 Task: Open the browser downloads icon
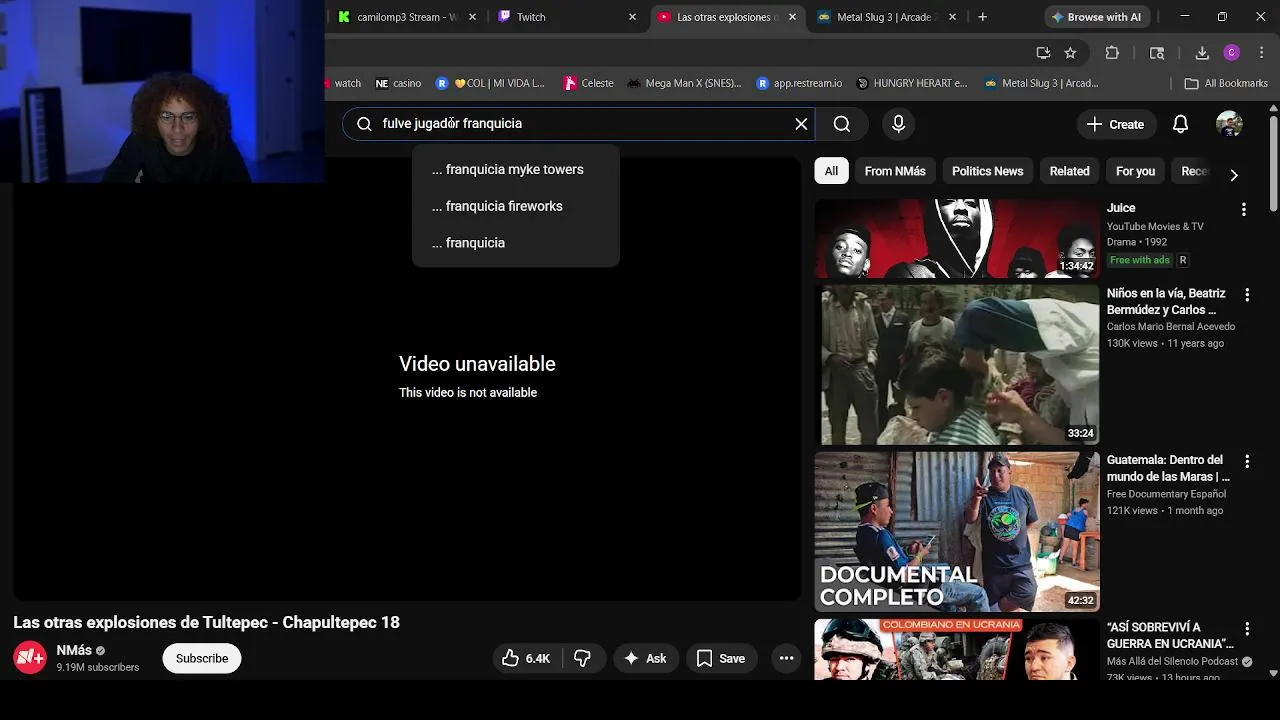pos(1202,53)
